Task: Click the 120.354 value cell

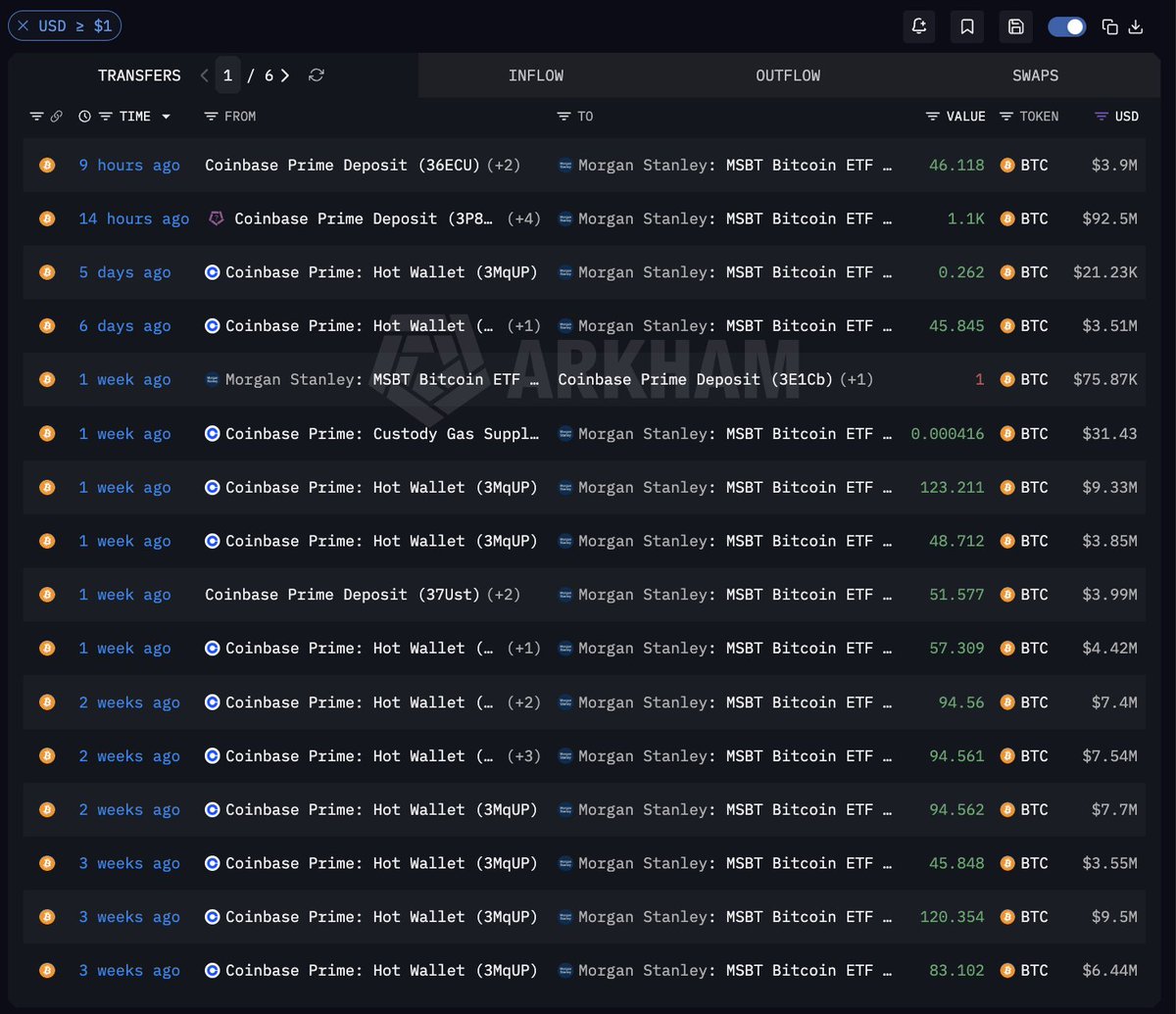Action: (x=952, y=917)
